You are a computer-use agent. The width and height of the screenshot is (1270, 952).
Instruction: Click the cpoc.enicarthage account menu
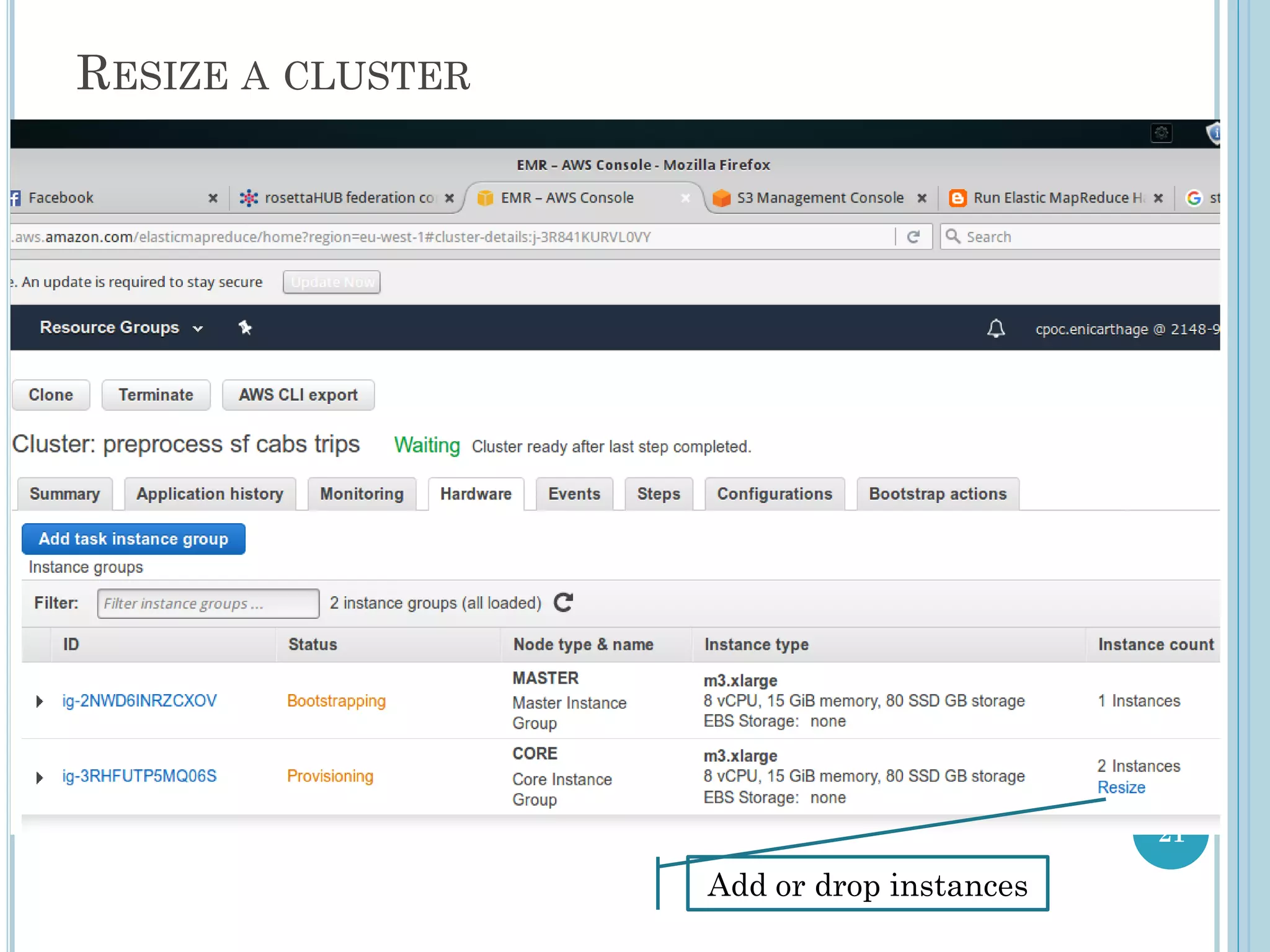1127,329
